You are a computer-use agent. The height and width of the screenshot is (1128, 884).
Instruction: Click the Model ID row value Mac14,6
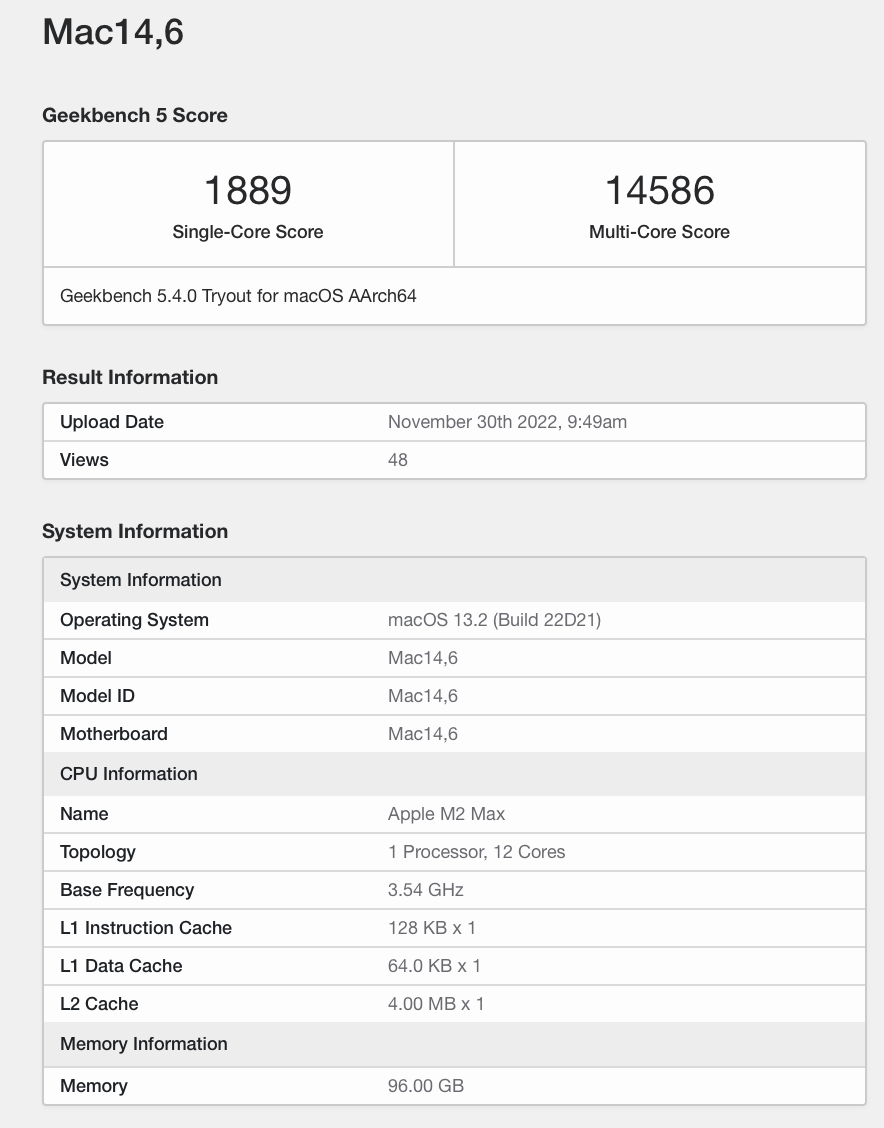423,696
